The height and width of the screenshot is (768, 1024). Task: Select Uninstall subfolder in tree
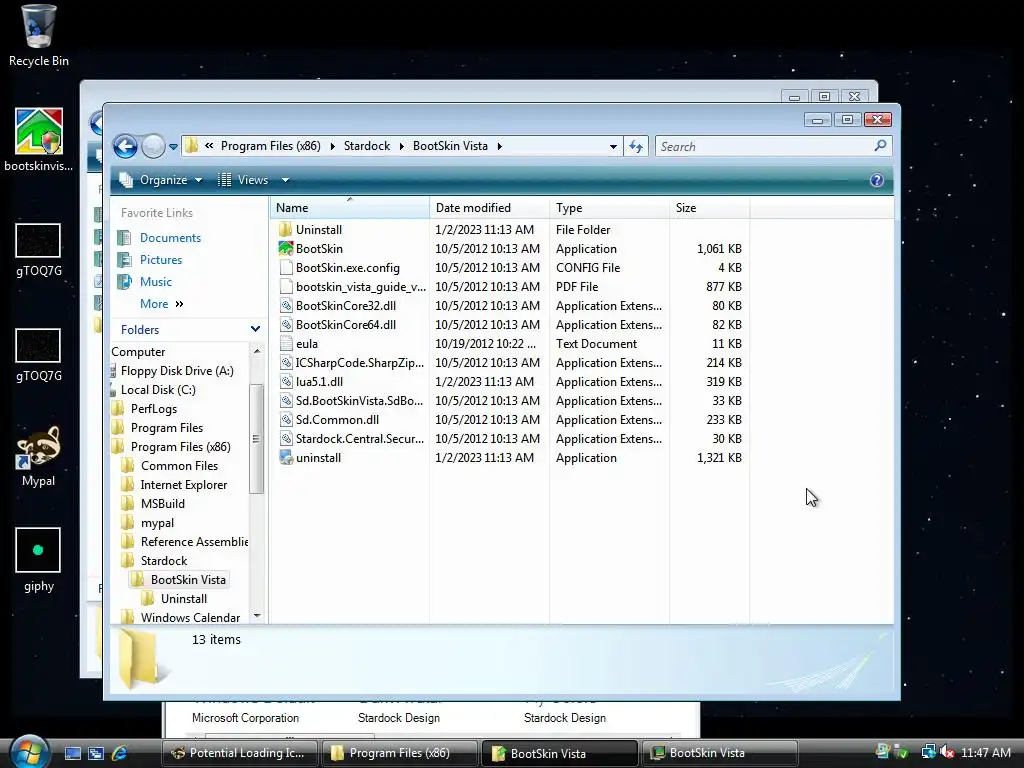[184, 599]
